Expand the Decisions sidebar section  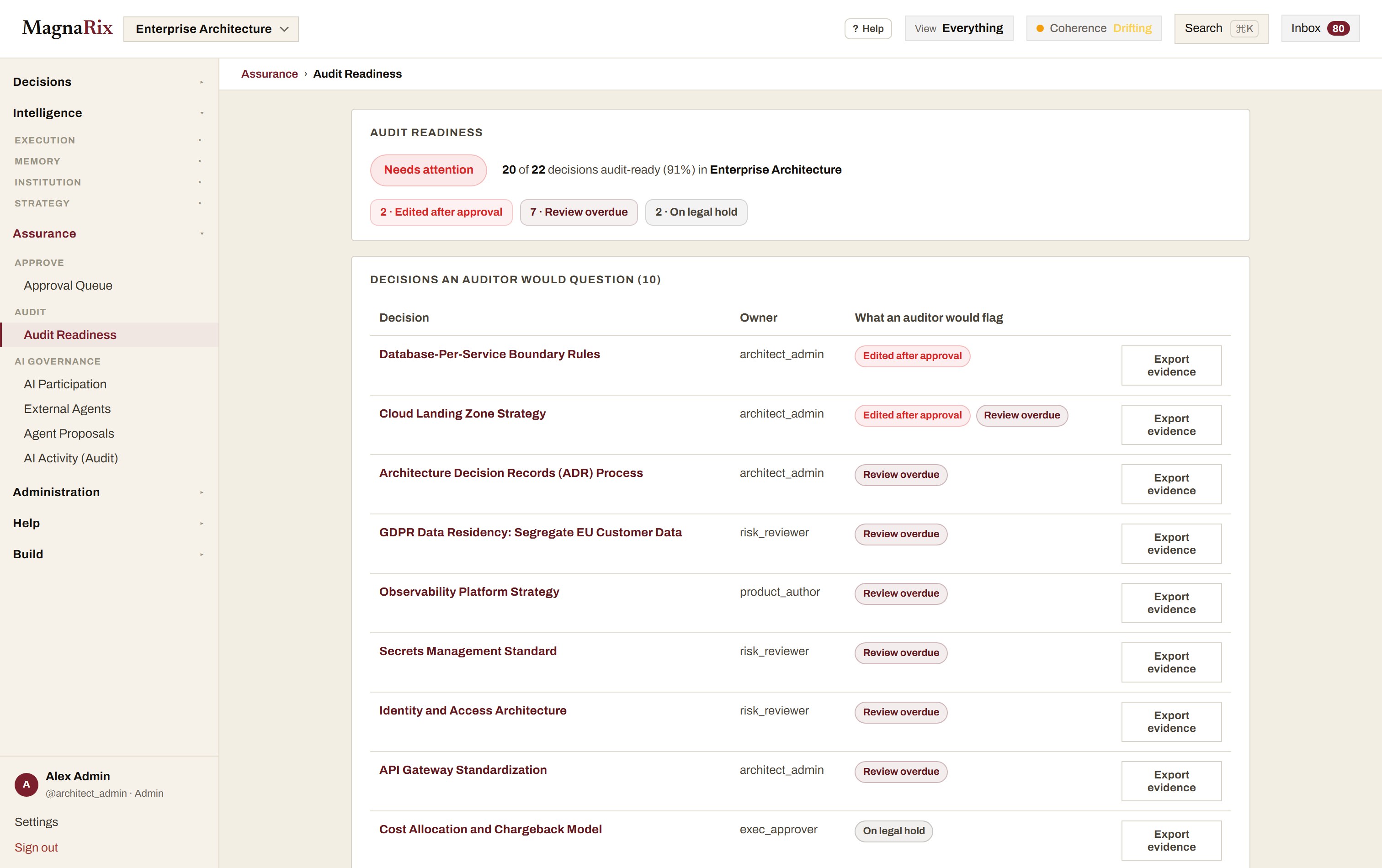pos(109,82)
